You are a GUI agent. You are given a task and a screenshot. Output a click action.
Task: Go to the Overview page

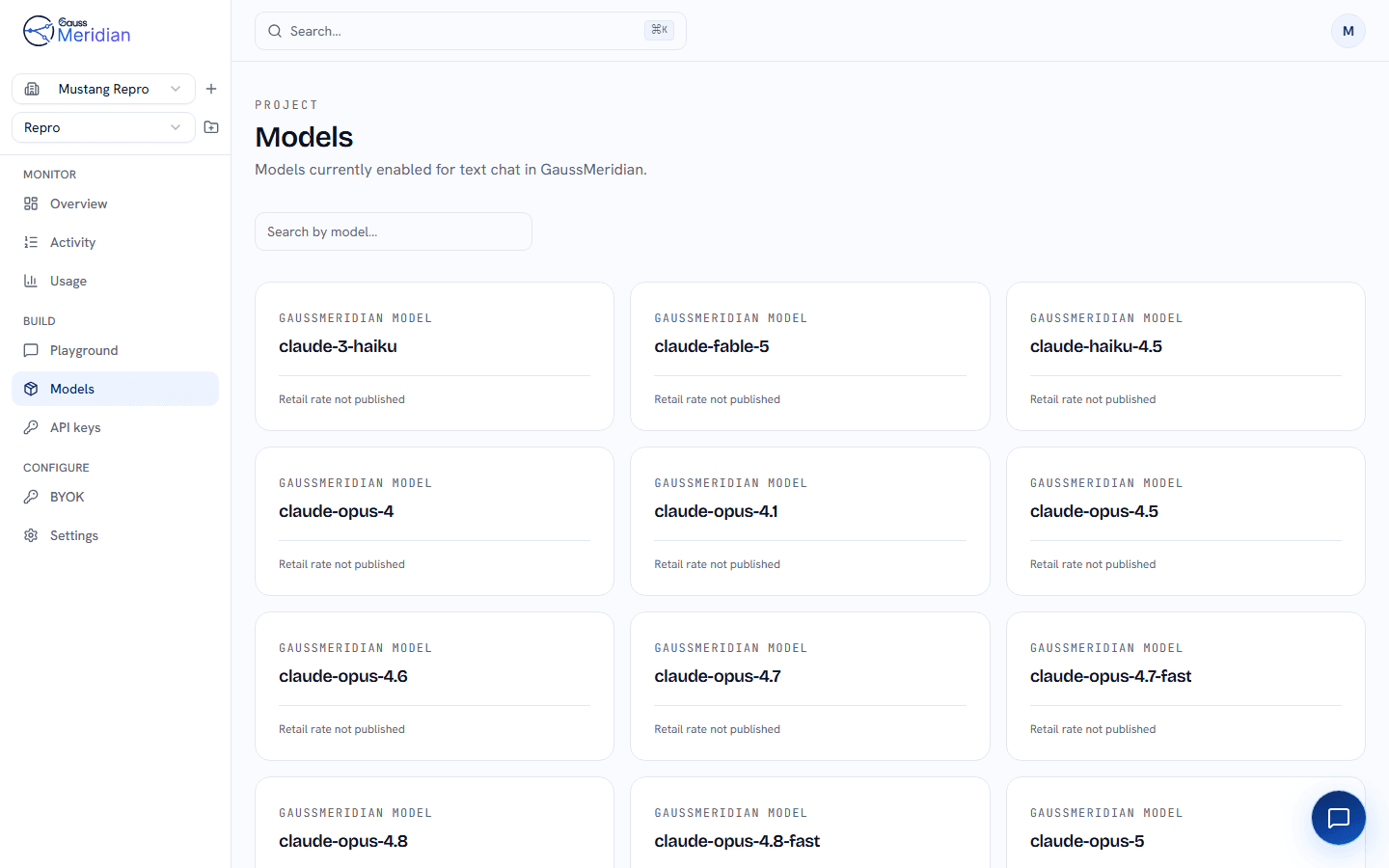115,203
